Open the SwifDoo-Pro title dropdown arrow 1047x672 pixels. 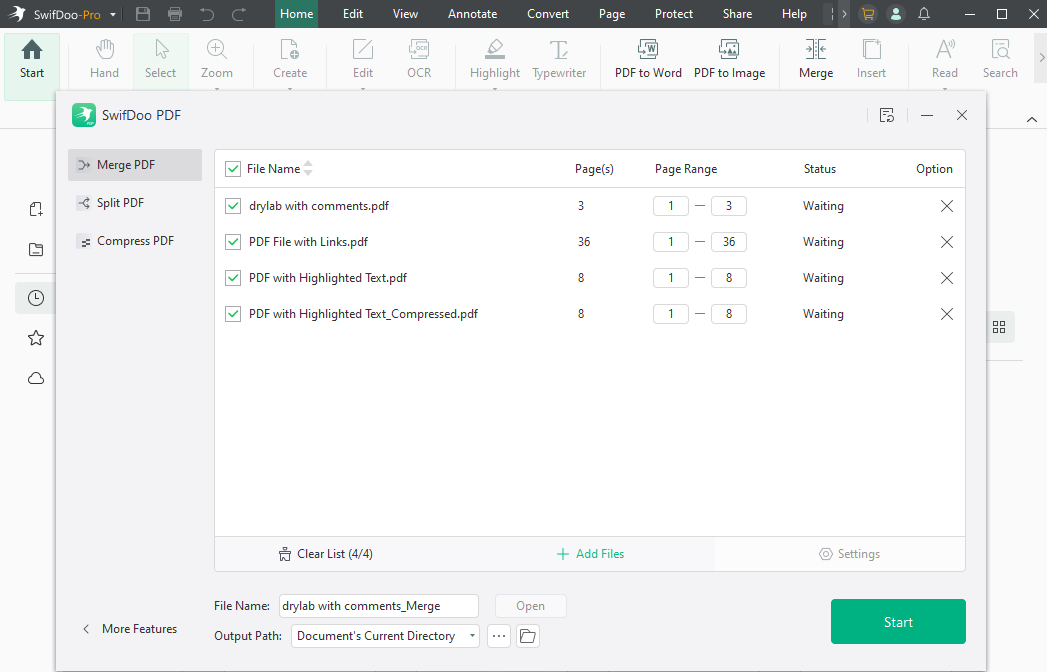pyautogui.click(x=113, y=14)
